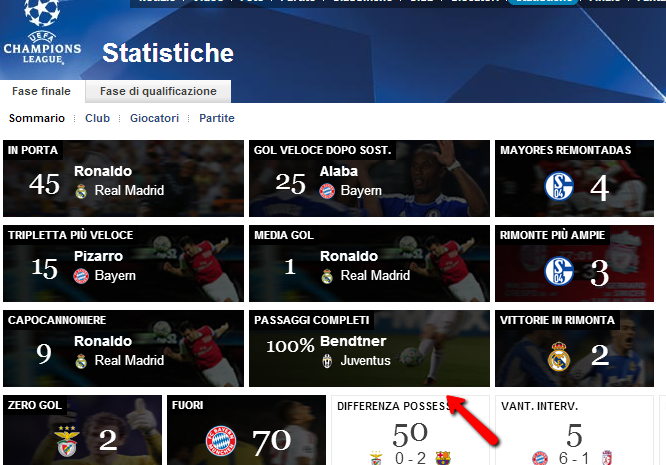666x465 pixels.
Task: Open the Club statistics link
Action: [x=97, y=118]
